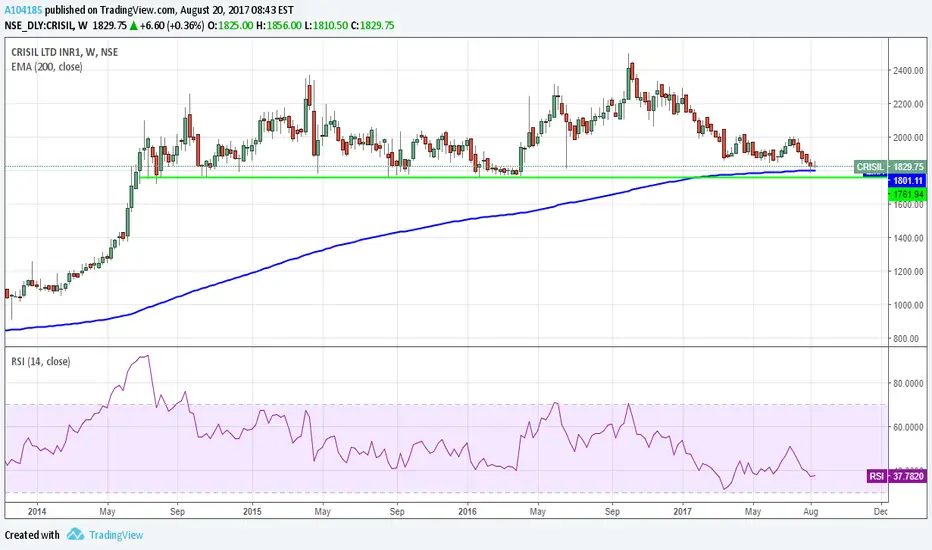Click the blue 1801.11 EMA price tag

click(x=907, y=180)
